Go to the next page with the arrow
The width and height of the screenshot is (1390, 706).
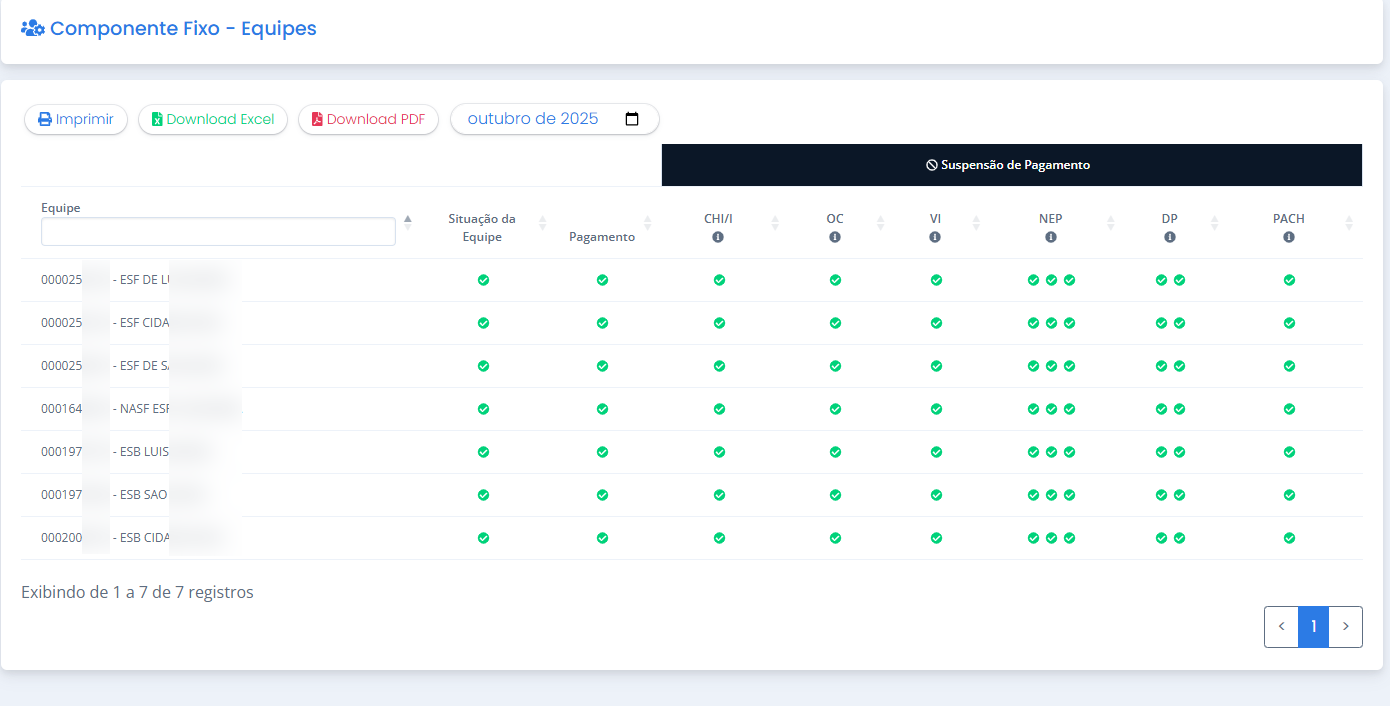pyautogui.click(x=1345, y=626)
